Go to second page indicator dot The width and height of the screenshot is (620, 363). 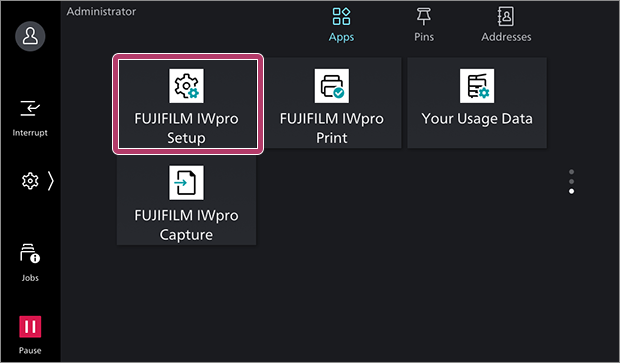tap(571, 182)
